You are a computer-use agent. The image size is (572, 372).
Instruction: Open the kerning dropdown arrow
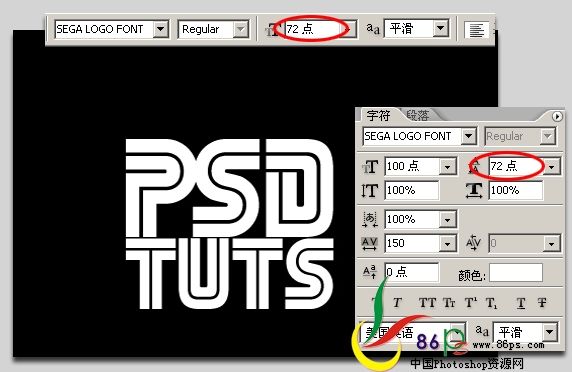551,244
